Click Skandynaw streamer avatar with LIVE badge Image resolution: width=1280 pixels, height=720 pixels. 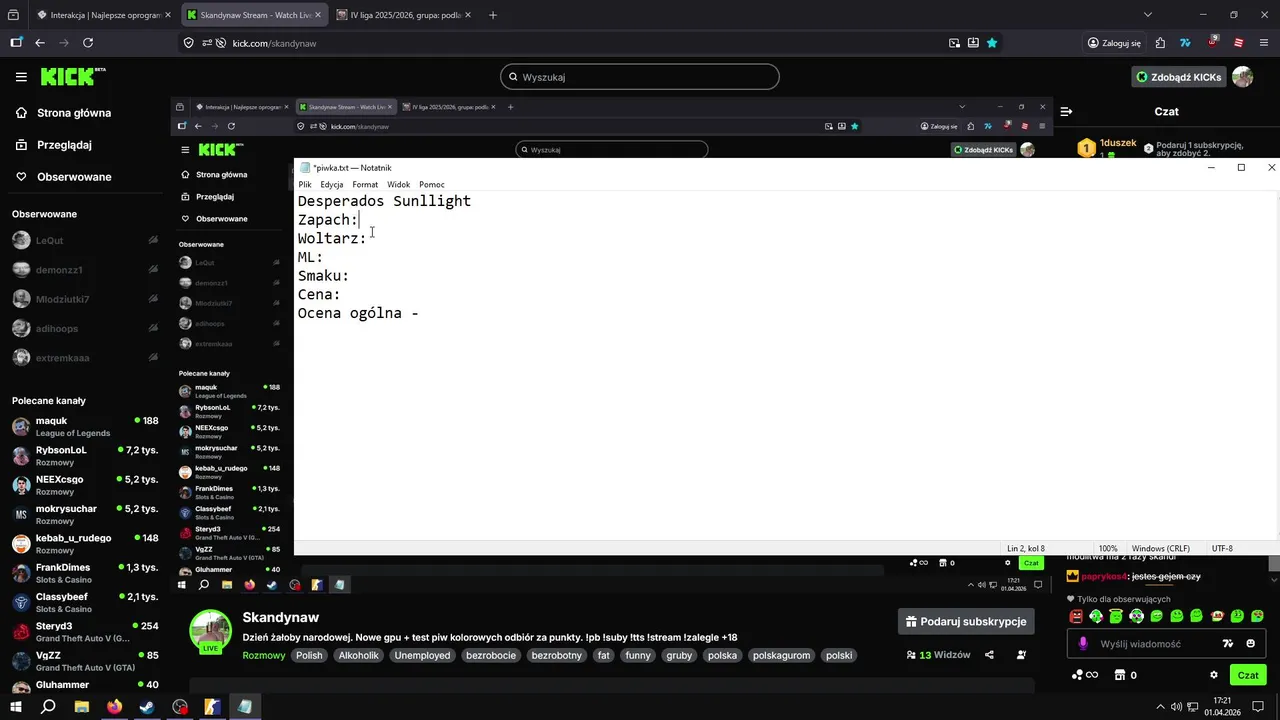pos(211,631)
